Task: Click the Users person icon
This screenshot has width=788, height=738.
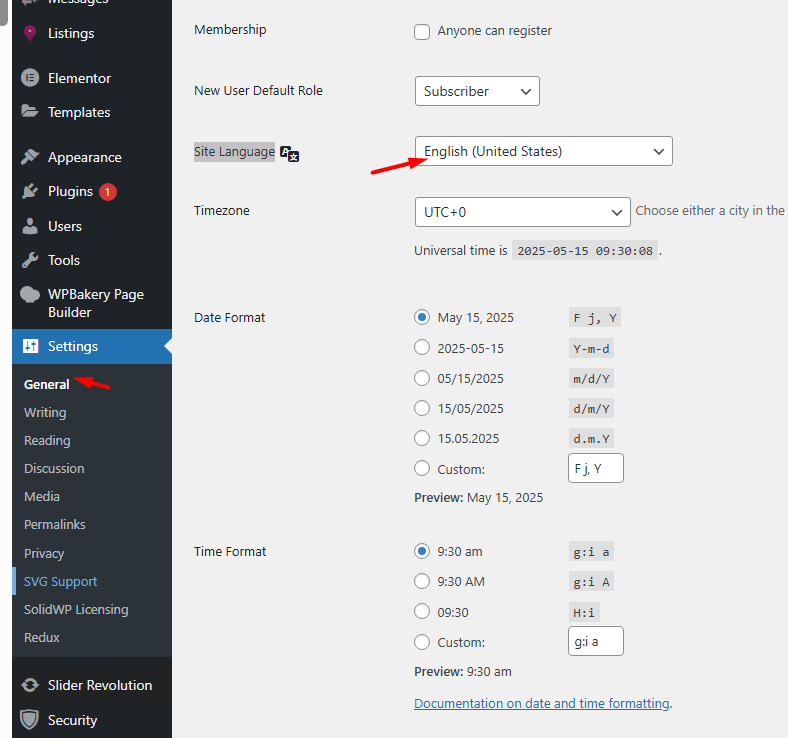Action: tap(29, 226)
